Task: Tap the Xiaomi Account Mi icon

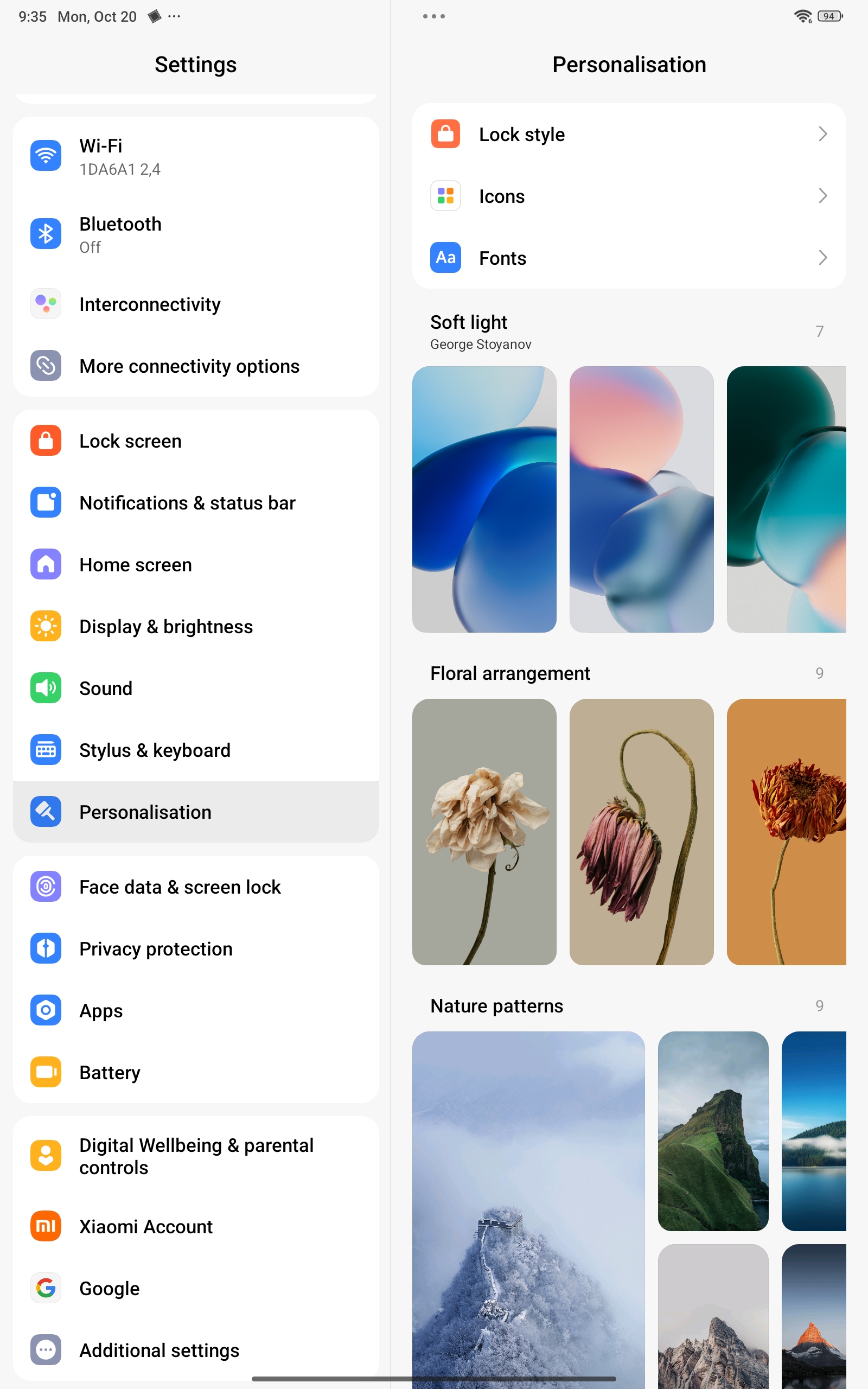Action: click(x=46, y=1226)
